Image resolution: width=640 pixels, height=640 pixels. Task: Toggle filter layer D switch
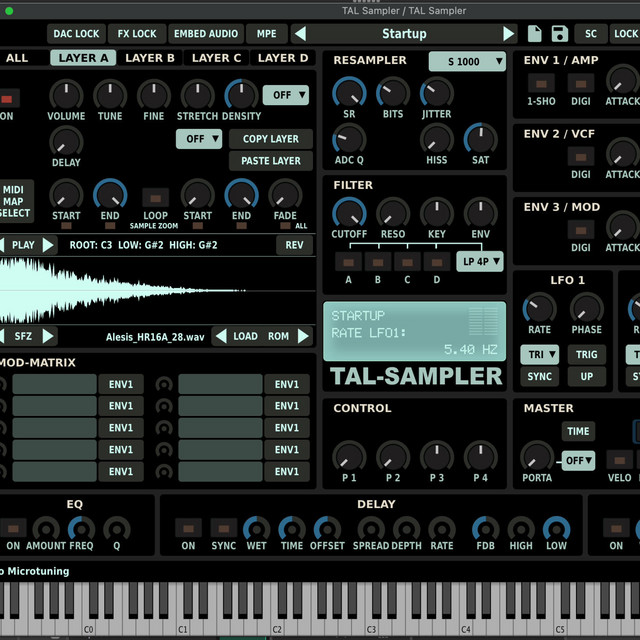tap(437, 262)
